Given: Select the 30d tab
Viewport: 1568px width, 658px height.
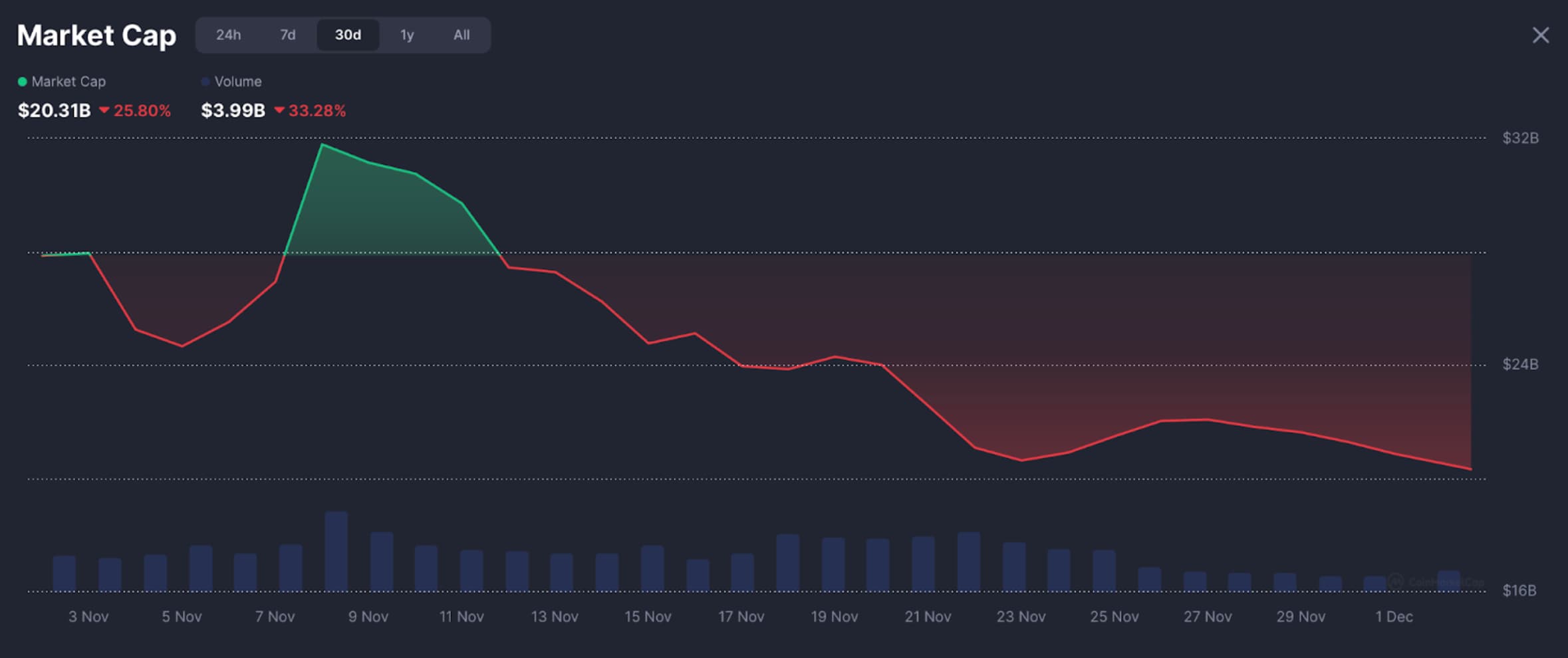Looking at the screenshot, I should pos(348,35).
